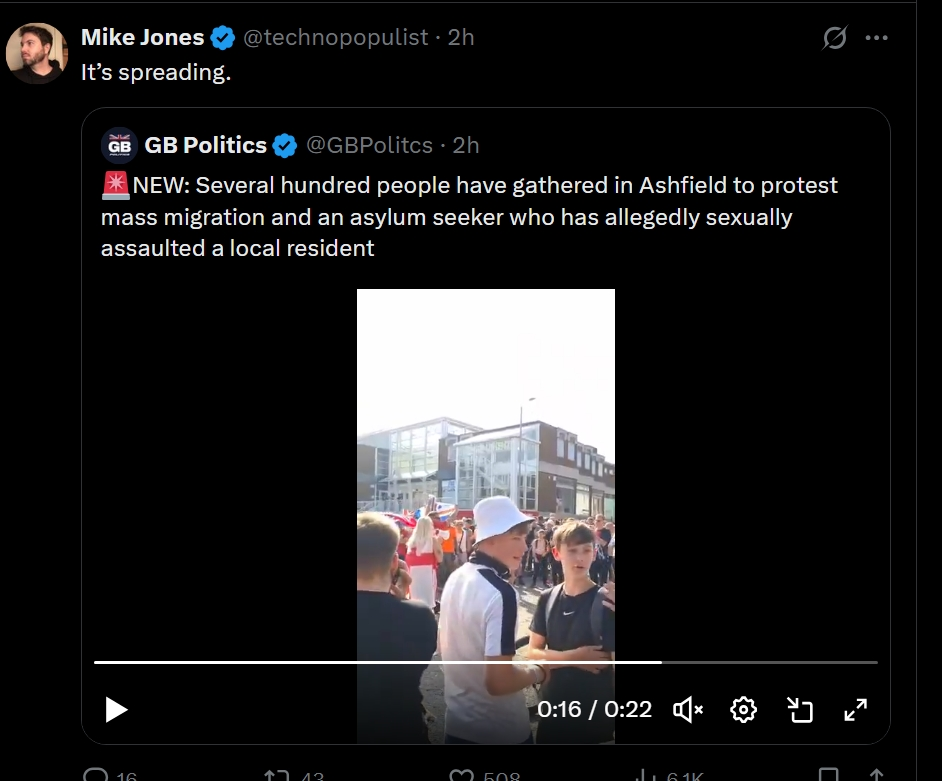Repost this tweet via retweet icon

pos(276,775)
